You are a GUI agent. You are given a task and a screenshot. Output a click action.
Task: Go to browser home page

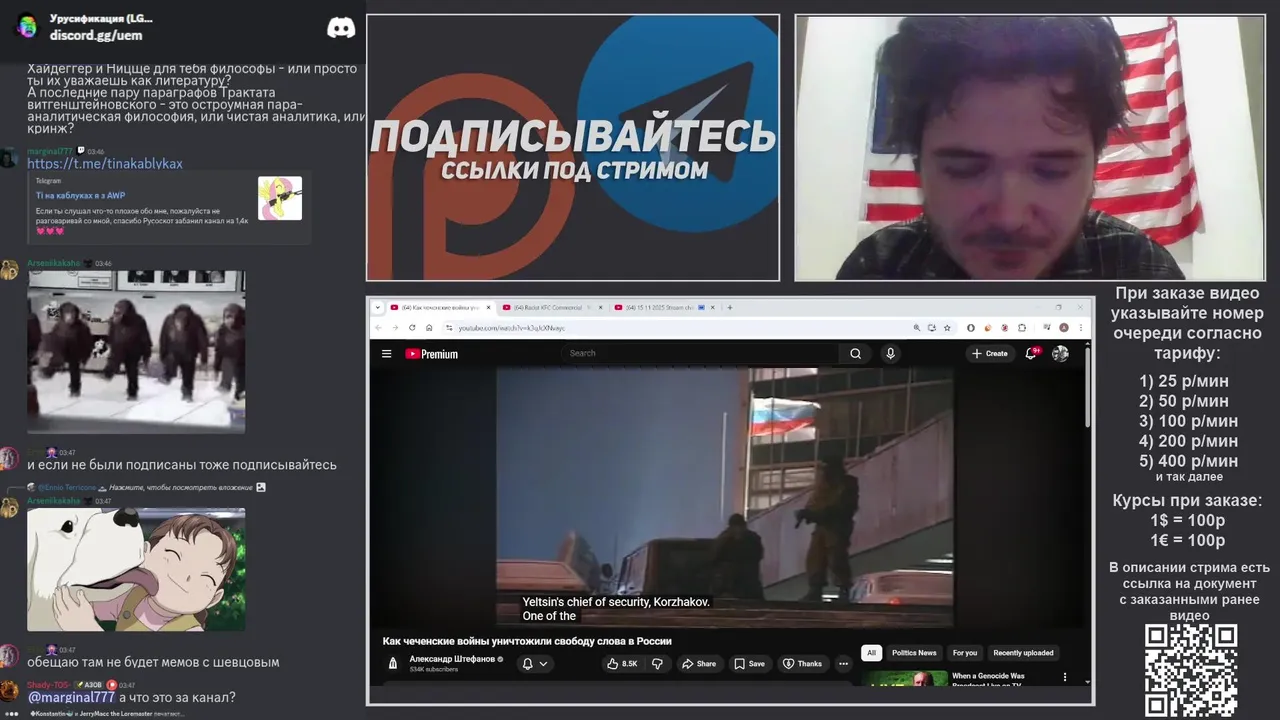(x=429, y=328)
